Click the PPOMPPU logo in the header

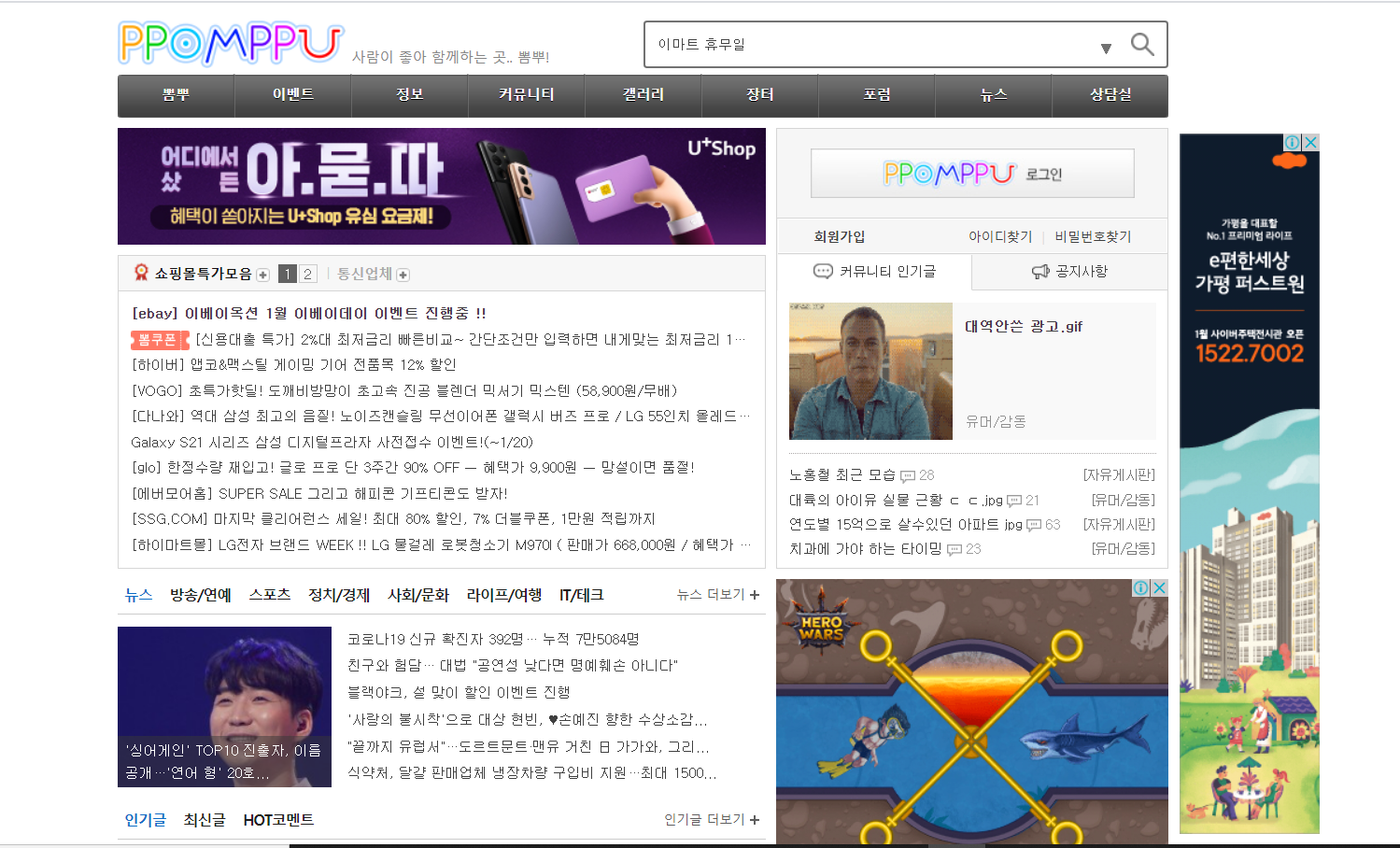click(x=231, y=43)
